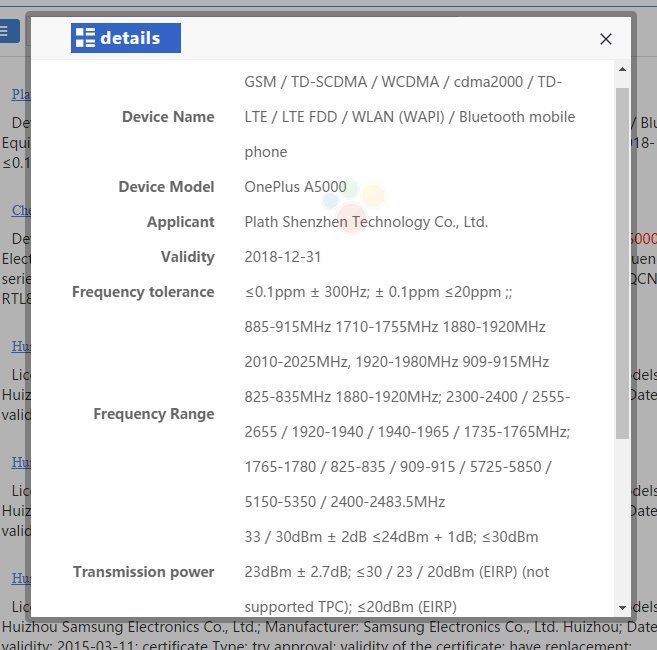Click the '885-915MHz 1710-1755MHz' frequency line
Viewport: 657px width, 650px height.
point(395,327)
